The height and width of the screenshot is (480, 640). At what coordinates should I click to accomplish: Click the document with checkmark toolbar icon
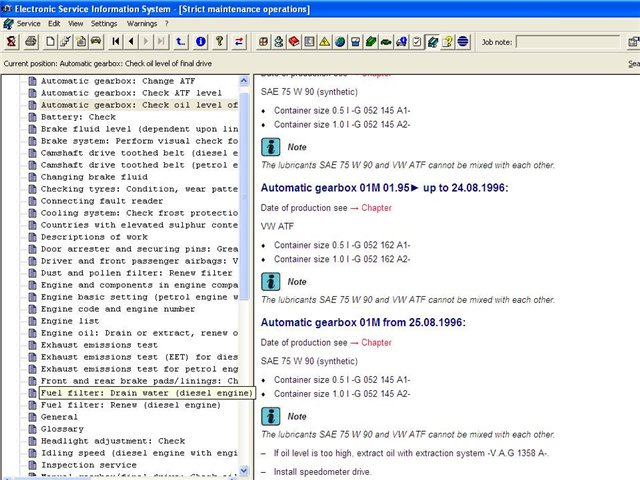tap(65, 42)
